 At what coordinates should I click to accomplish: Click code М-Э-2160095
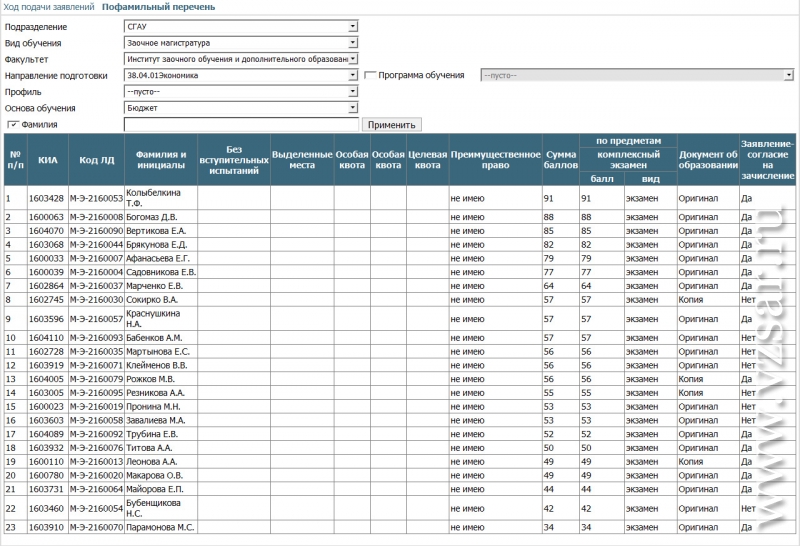tap(96, 393)
